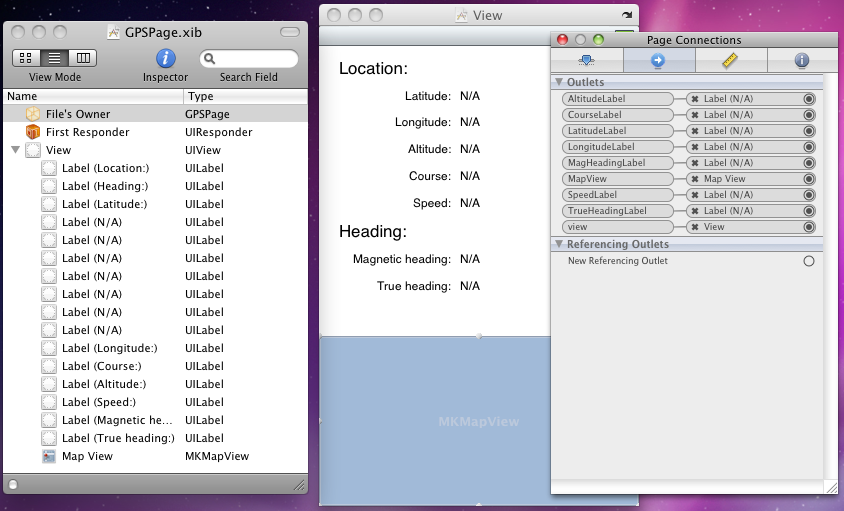Image resolution: width=844 pixels, height=511 pixels.
Task: Select Label (Latitude:) in the object list
Action: pos(156,204)
